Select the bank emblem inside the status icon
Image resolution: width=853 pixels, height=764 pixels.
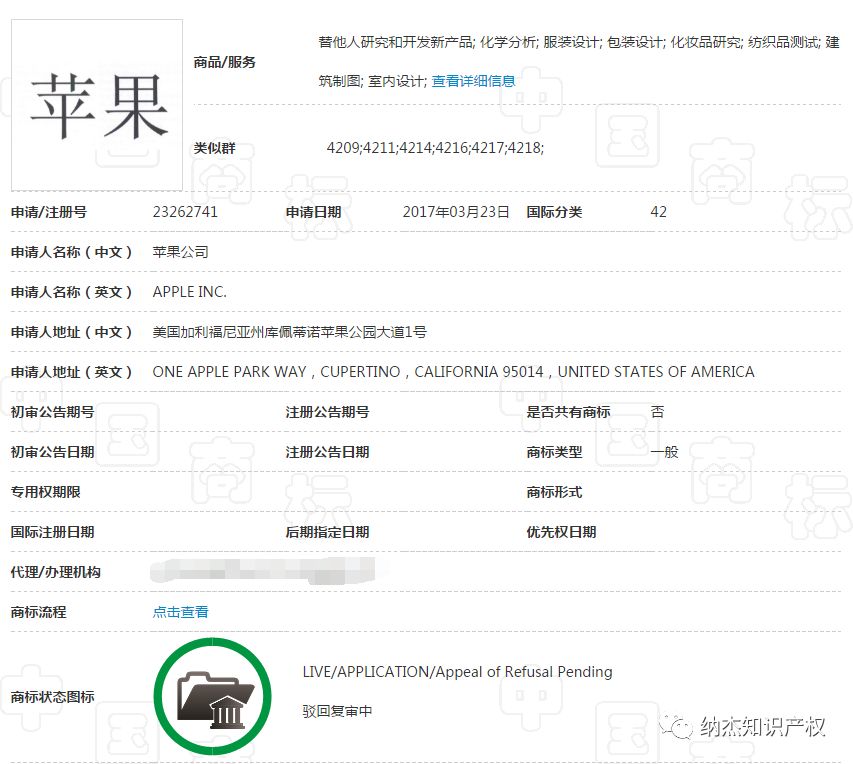click(x=228, y=711)
